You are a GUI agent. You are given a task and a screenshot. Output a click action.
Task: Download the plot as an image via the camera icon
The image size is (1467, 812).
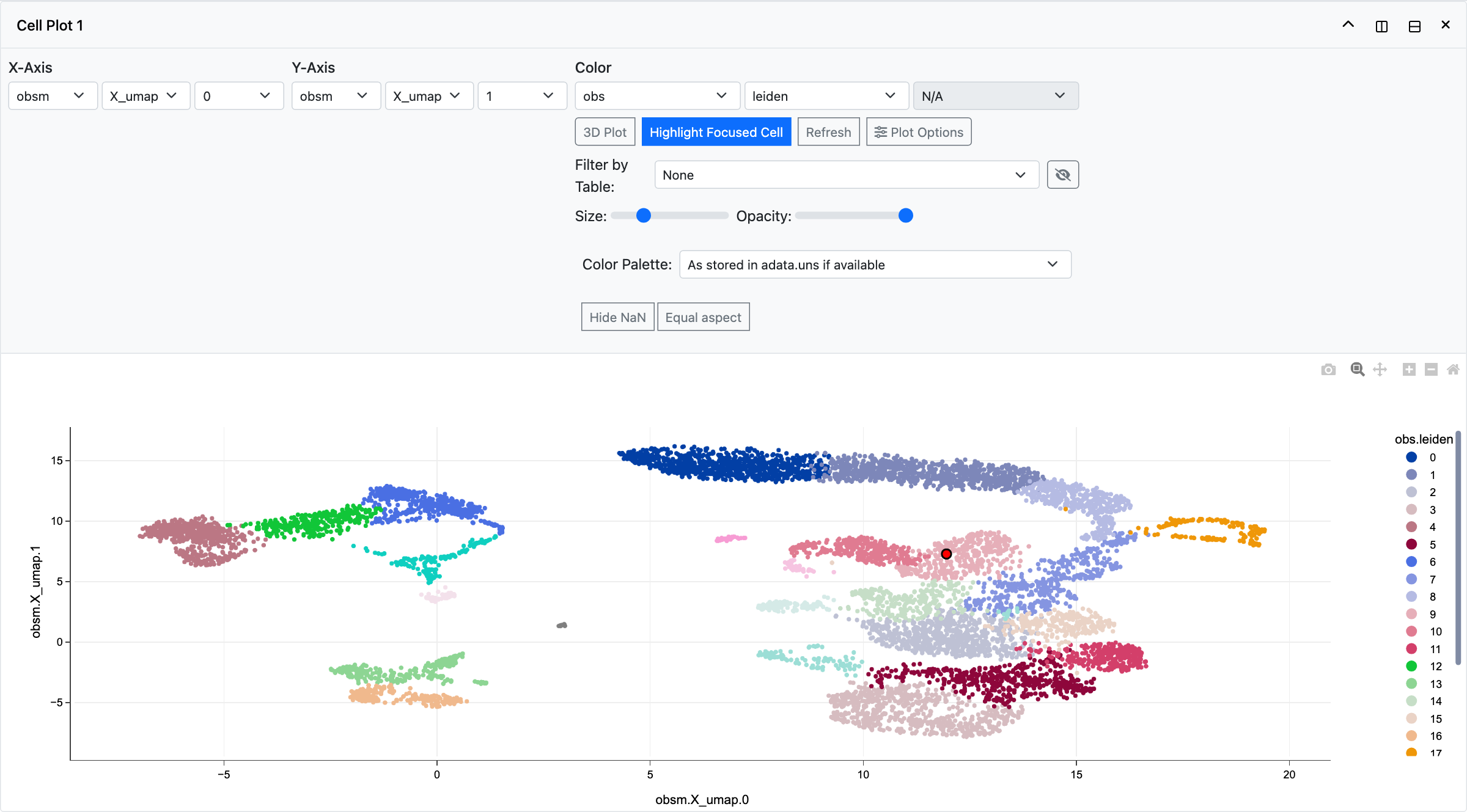pos(1328,370)
